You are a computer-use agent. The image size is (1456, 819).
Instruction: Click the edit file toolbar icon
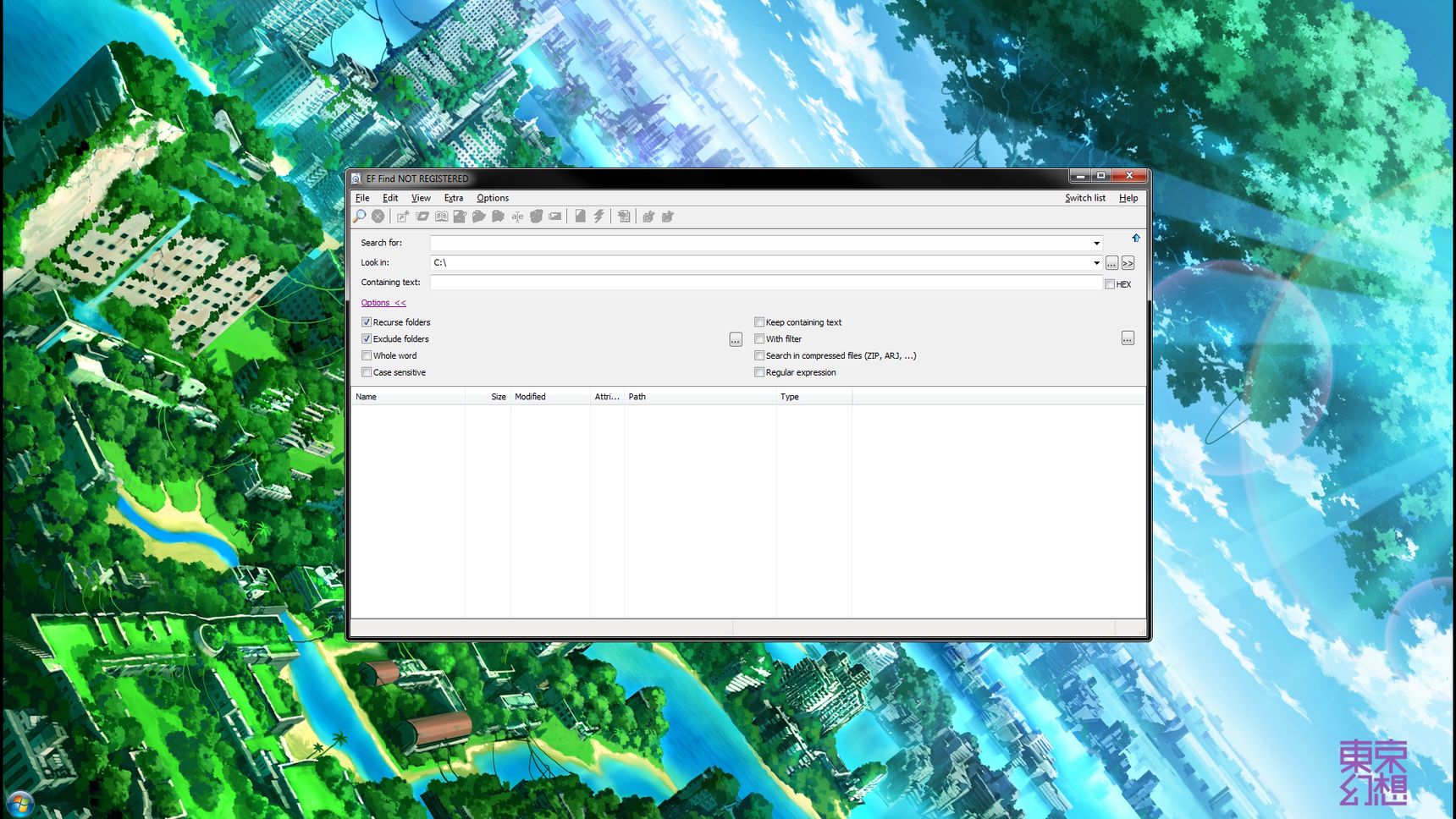[x=460, y=217]
